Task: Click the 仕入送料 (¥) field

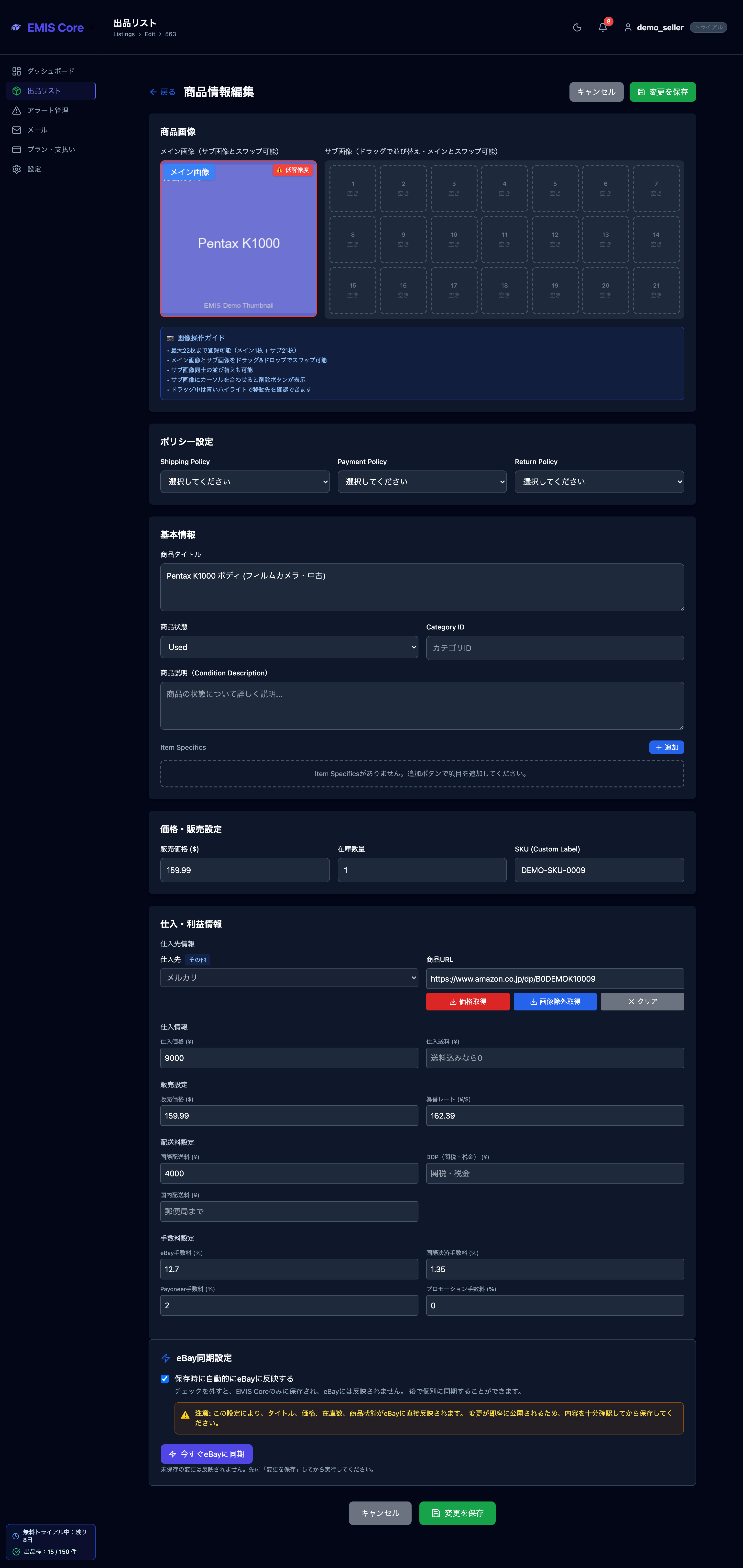Action: 555,1058
